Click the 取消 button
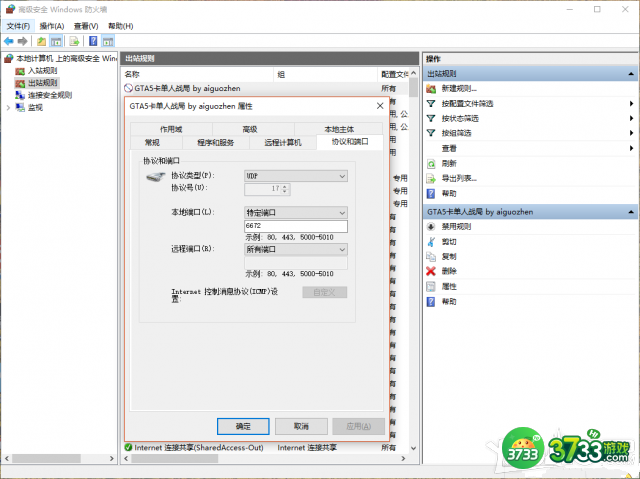Image resolution: width=640 pixels, height=479 pixels. (x=301, y=427)
